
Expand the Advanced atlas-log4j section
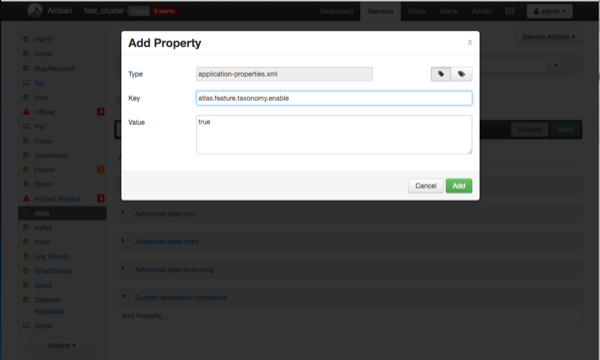[x=166, y=242]
